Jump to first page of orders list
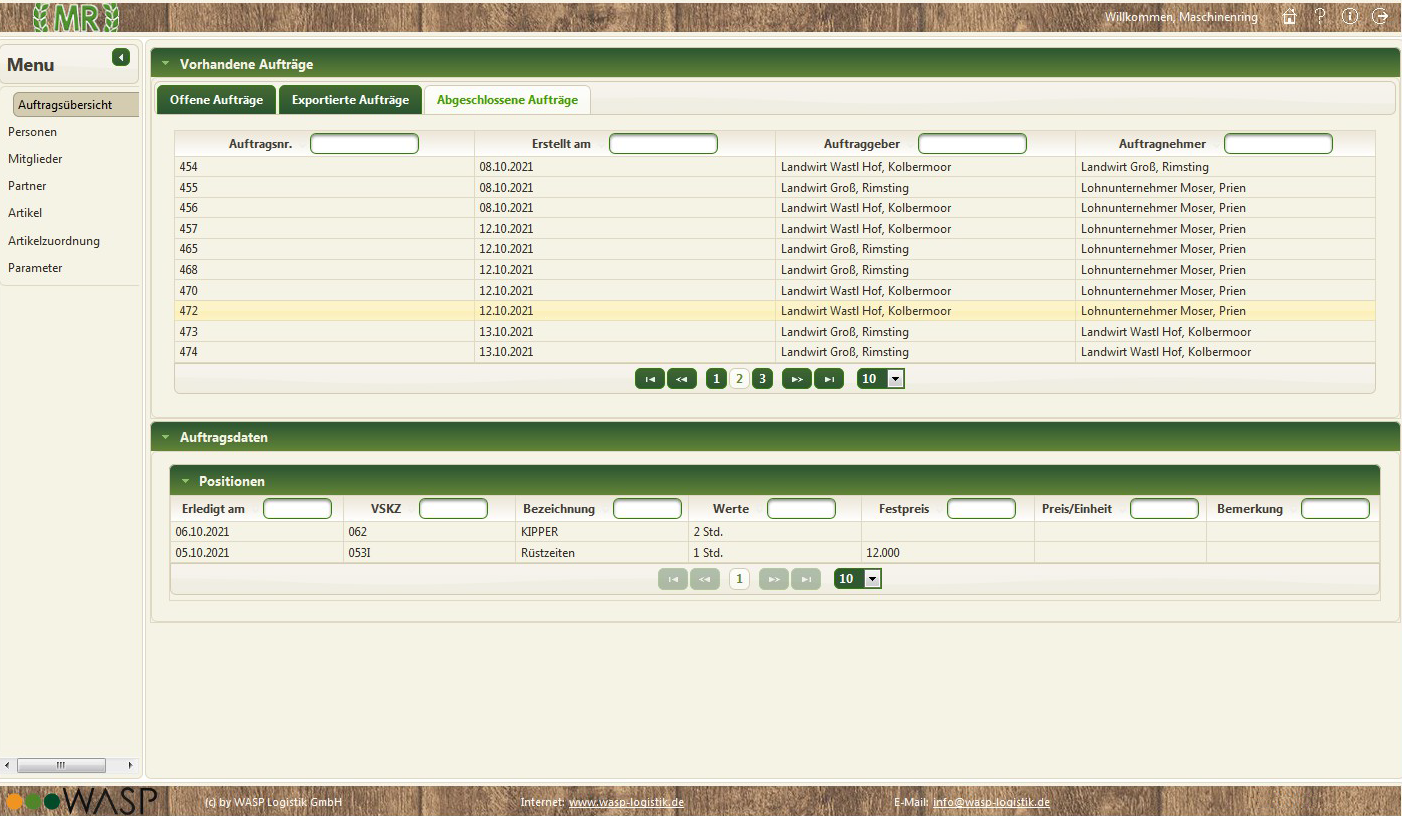 pyautogui.click(x=649, y=379)
